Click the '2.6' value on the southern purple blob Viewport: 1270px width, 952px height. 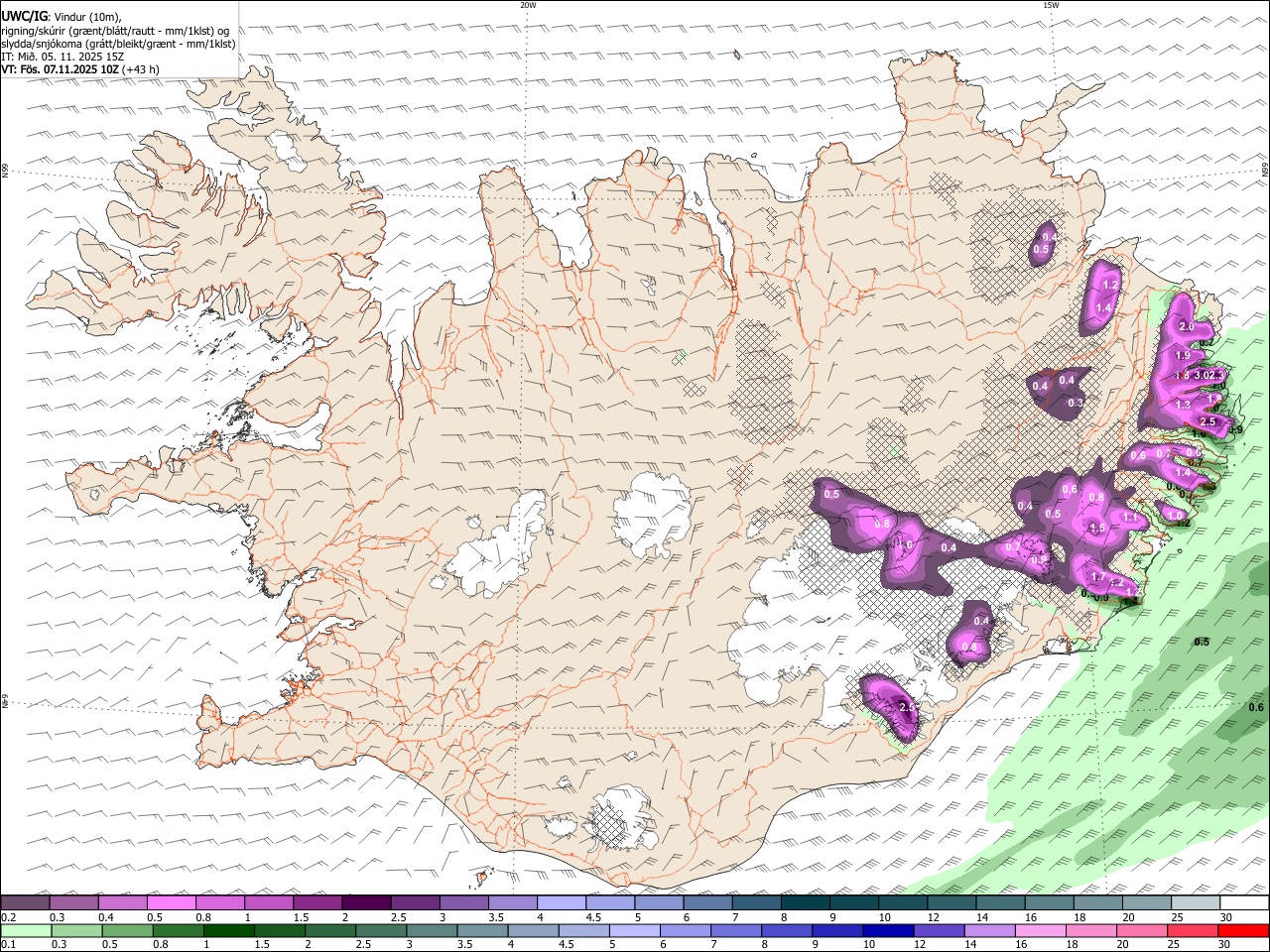[905, 707]
